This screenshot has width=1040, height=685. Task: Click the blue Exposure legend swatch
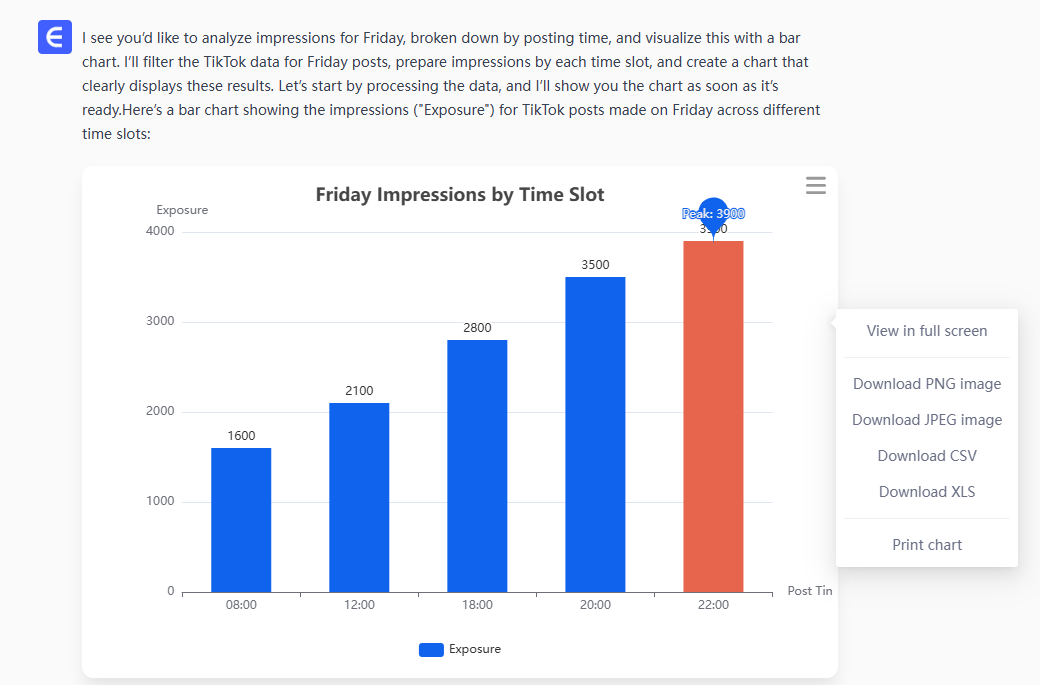tap(431, 650)
